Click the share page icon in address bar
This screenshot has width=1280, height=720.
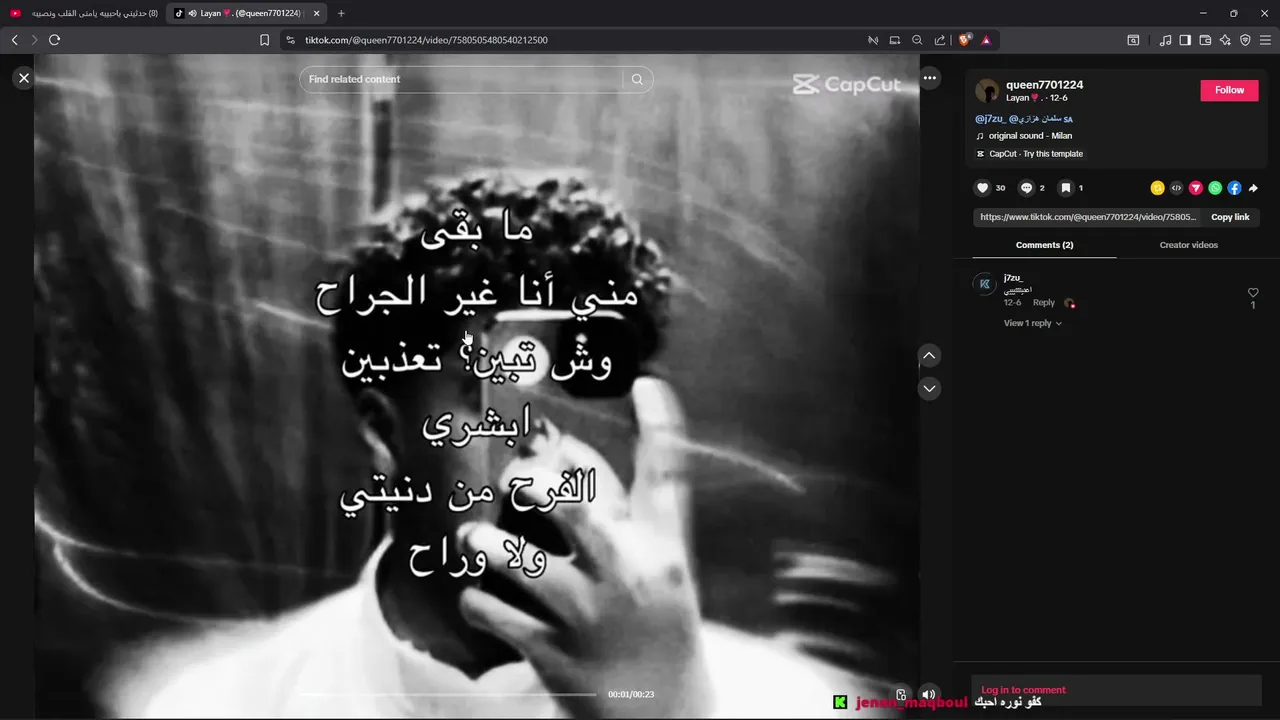pos(940,40)
